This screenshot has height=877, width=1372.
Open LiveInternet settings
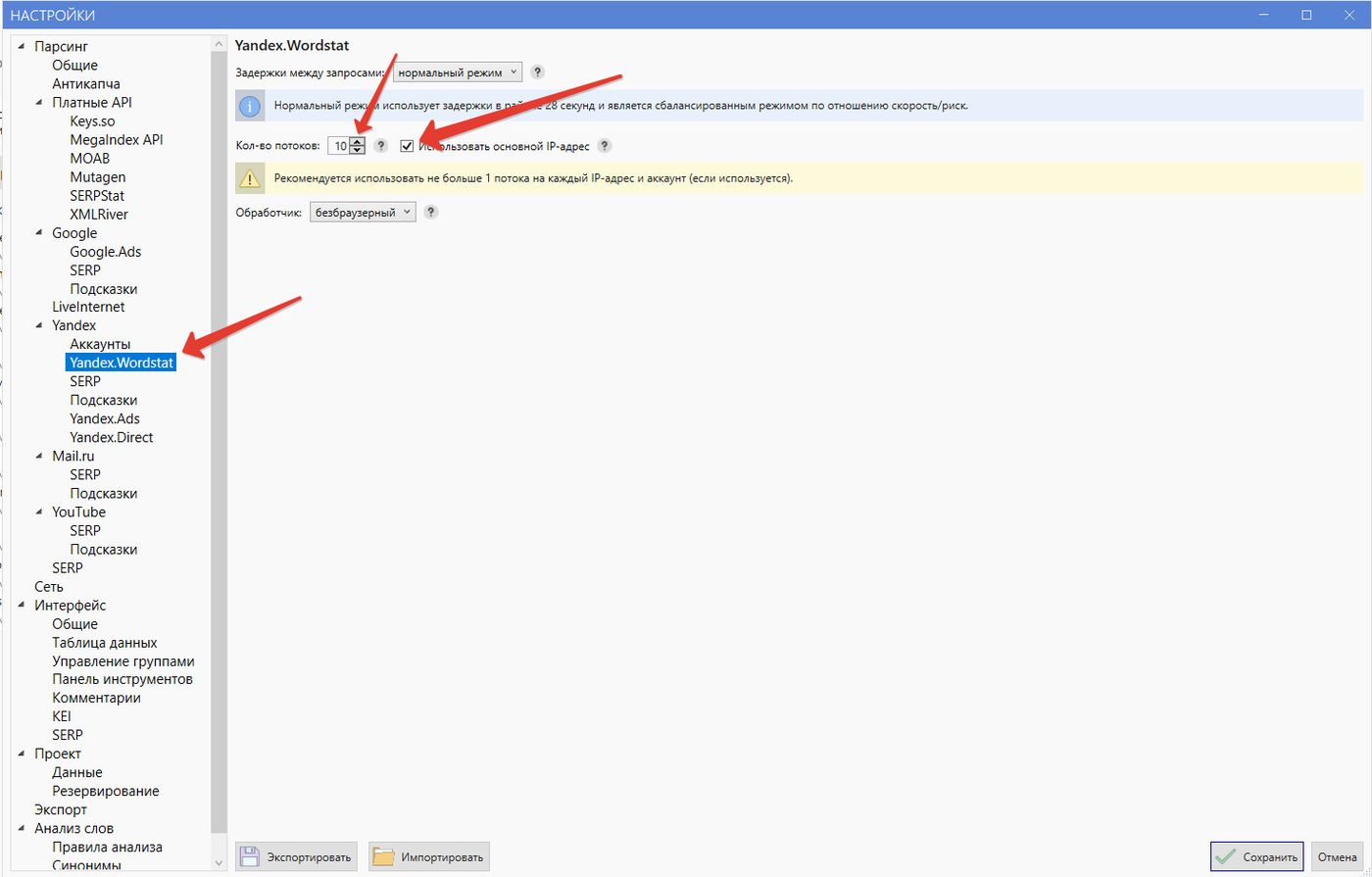pyautogui.click(x=88, y=307)
